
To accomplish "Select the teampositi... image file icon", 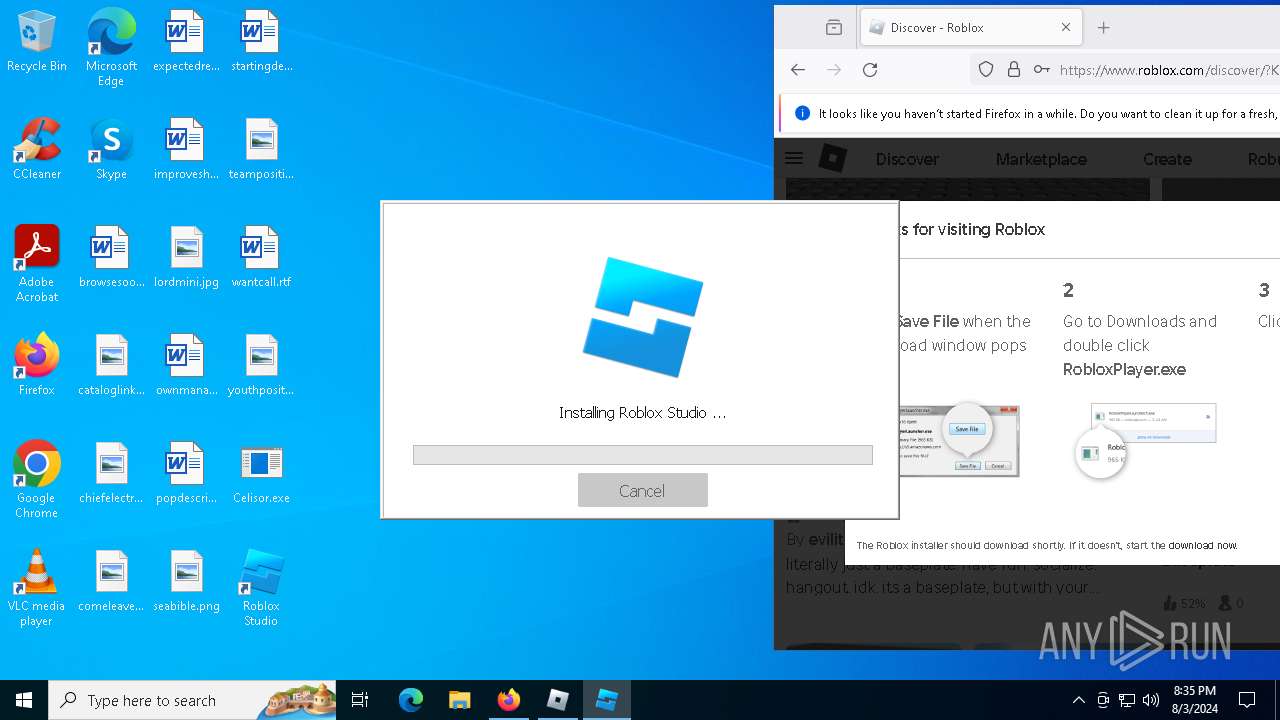I will 261,150.
